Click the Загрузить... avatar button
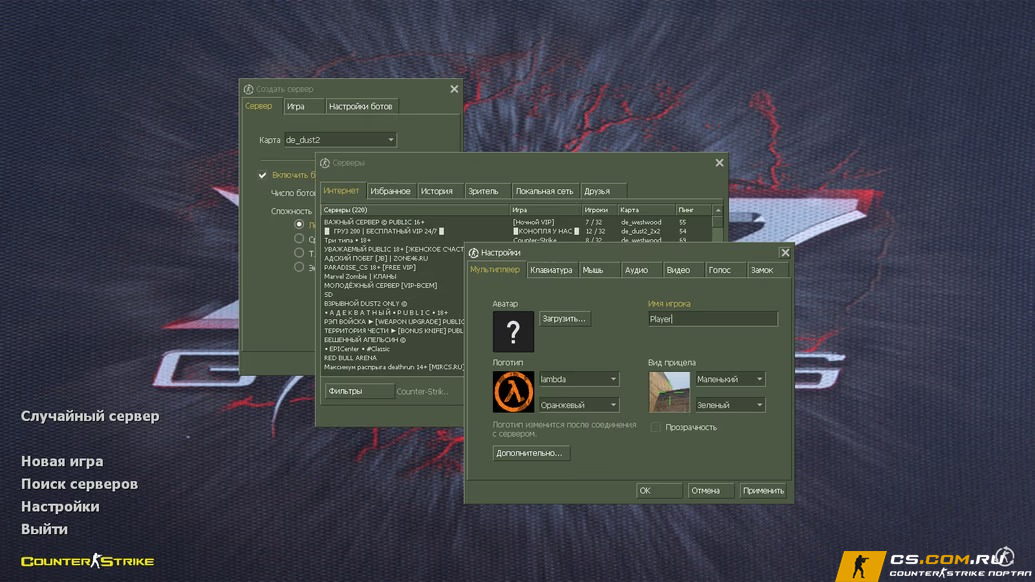This screenshot has width=1035, height=582. click(564, 319)
